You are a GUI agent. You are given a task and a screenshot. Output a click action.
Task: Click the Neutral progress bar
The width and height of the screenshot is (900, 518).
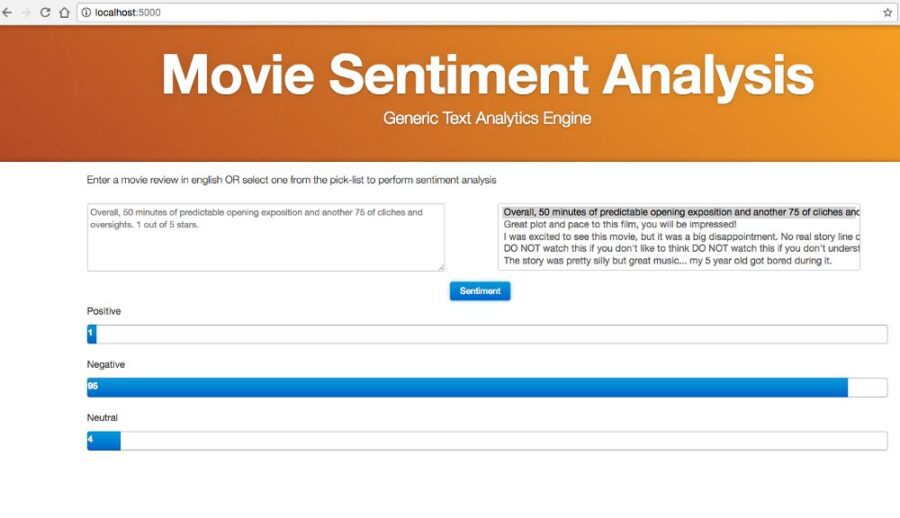click(487, 441)
